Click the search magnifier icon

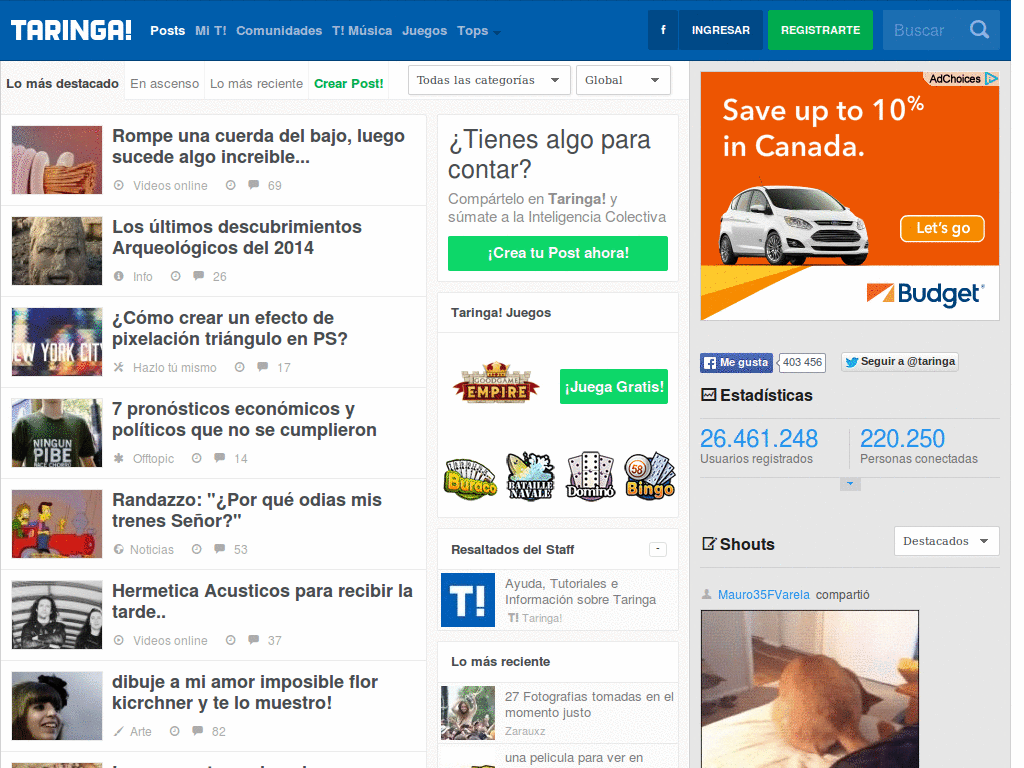pos(979,30)
